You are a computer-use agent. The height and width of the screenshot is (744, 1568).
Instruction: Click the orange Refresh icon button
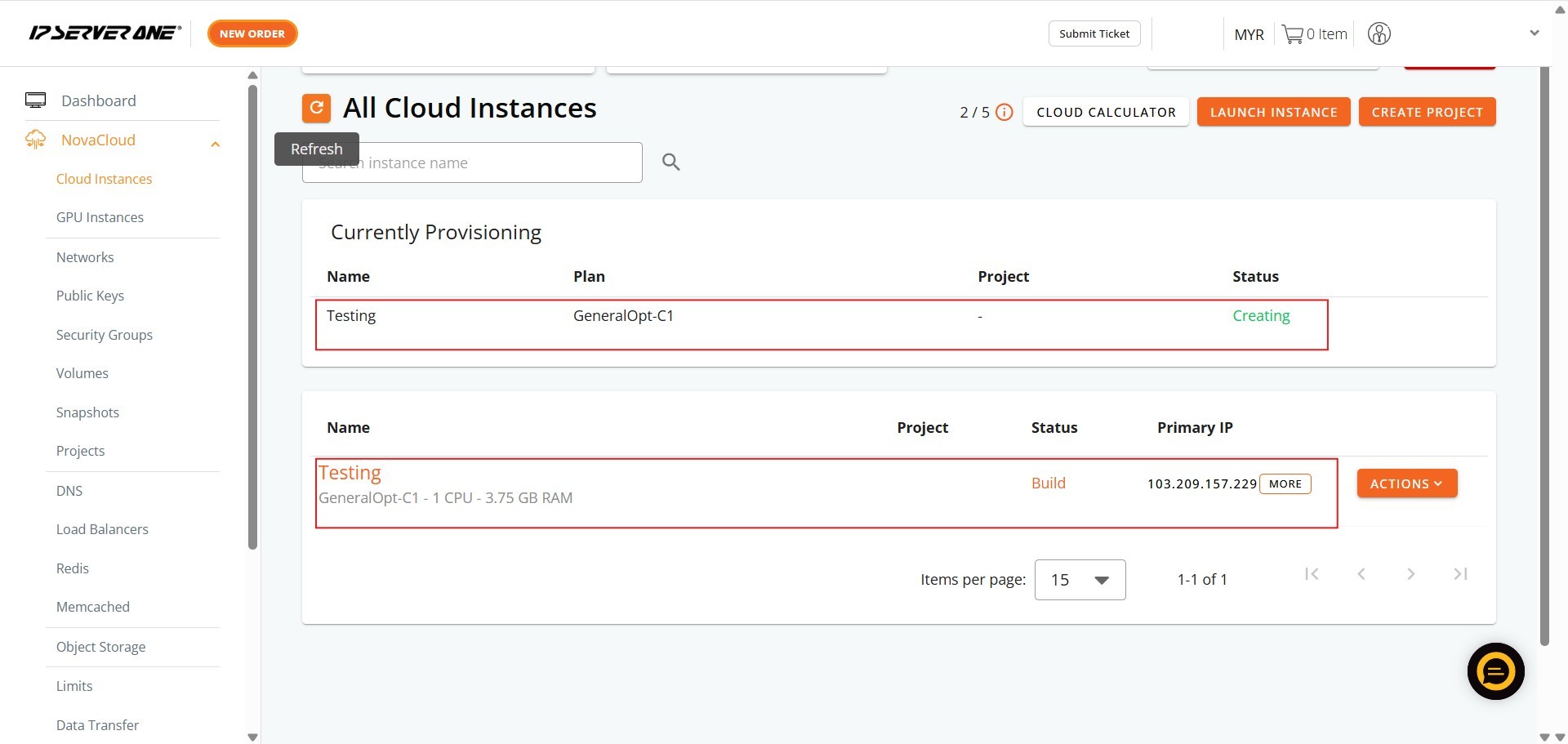pyautogui.click(x=316, y=108)
